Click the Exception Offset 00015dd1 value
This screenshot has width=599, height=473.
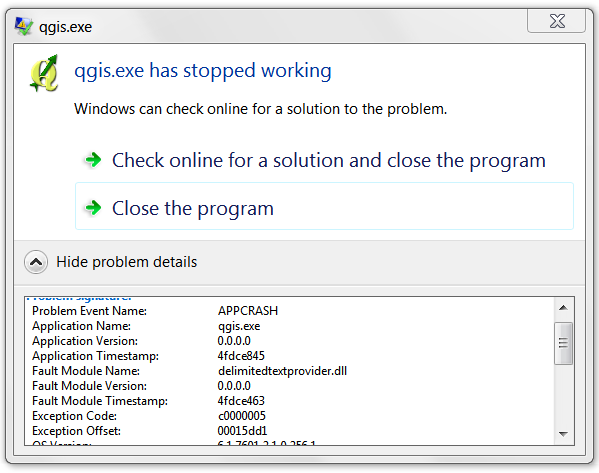(242, 431)
